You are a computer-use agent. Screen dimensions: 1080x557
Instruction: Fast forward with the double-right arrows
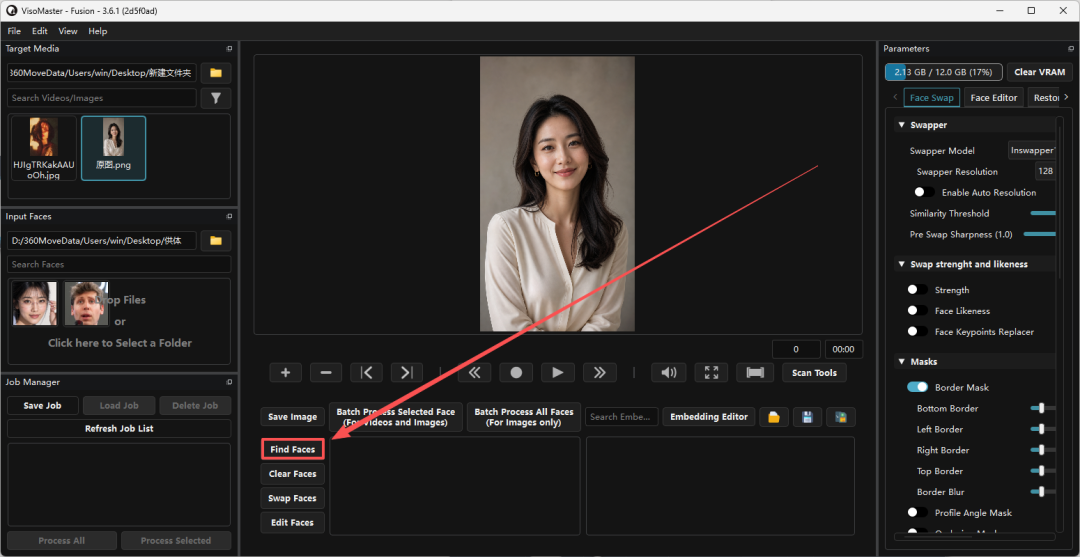[599, 372]
